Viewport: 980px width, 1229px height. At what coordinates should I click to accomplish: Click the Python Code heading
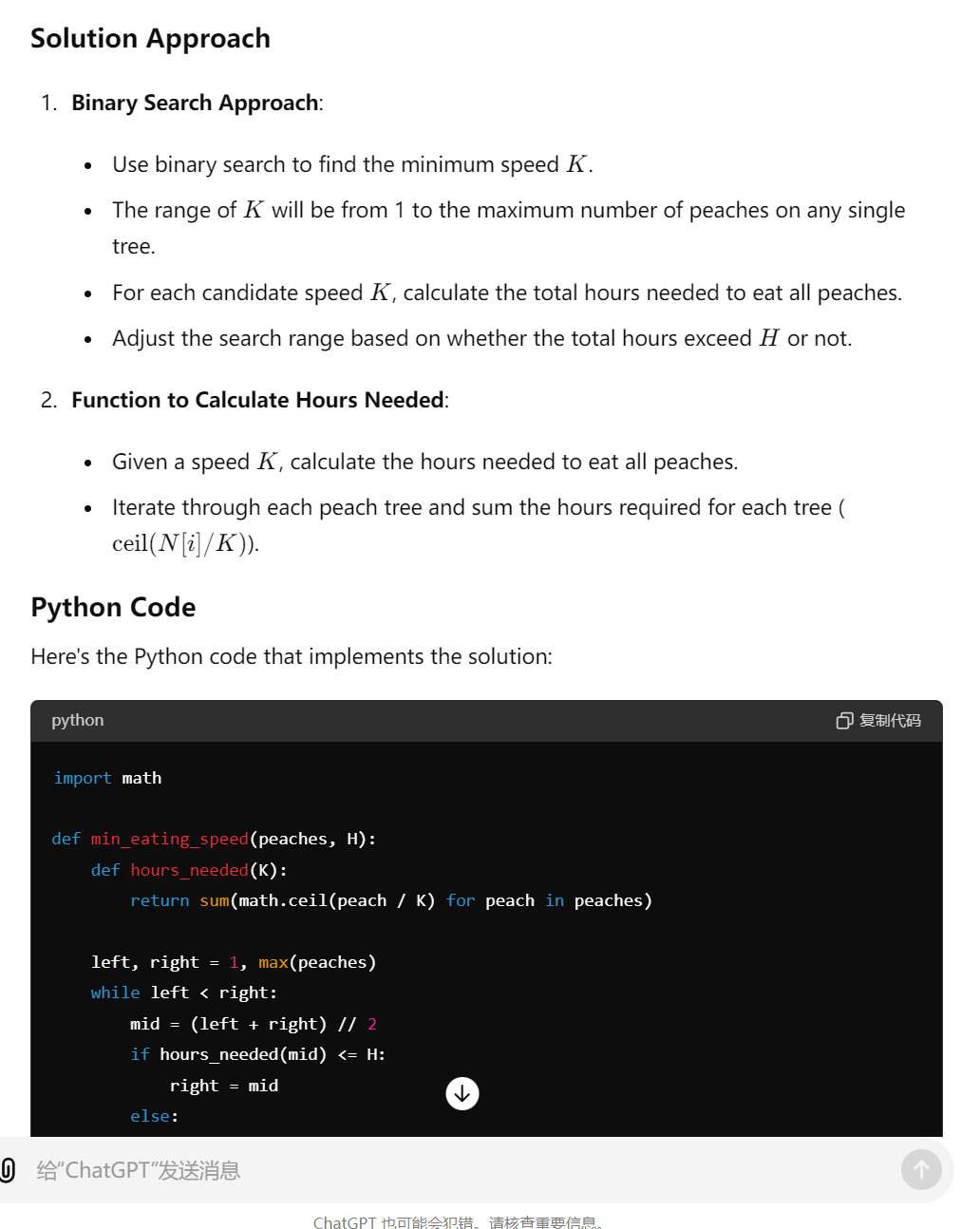coord(113,607)
